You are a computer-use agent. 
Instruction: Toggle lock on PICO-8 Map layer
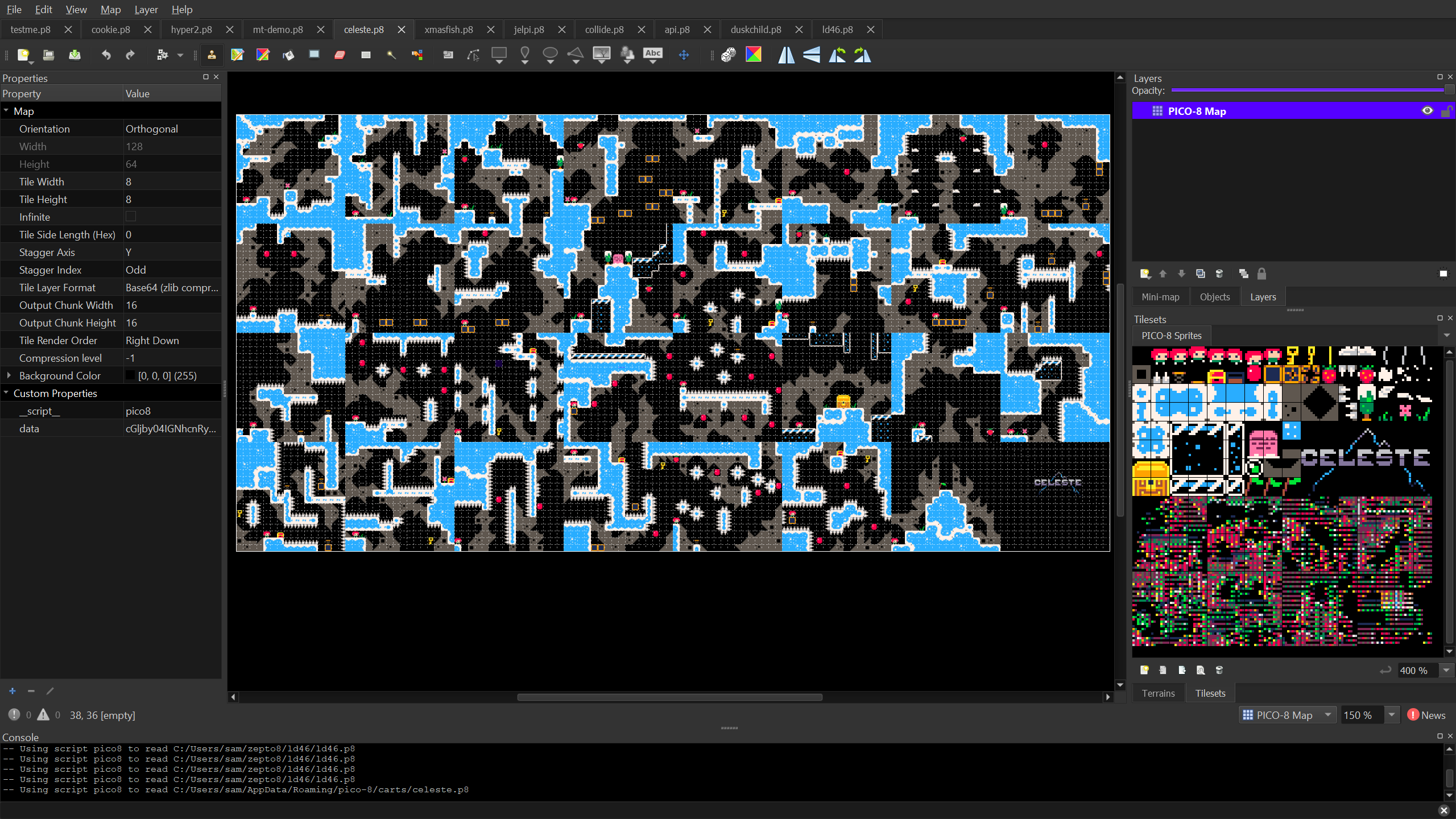(1446, 111)
